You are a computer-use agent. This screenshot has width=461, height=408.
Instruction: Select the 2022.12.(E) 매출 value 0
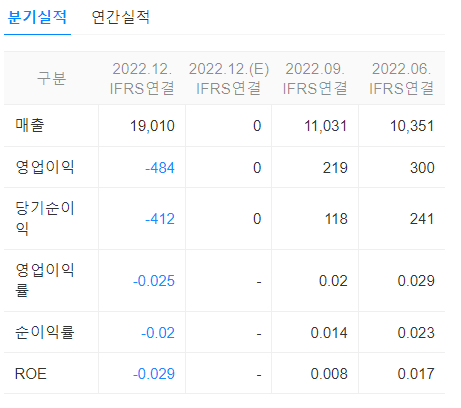click(x=257, y=126)
